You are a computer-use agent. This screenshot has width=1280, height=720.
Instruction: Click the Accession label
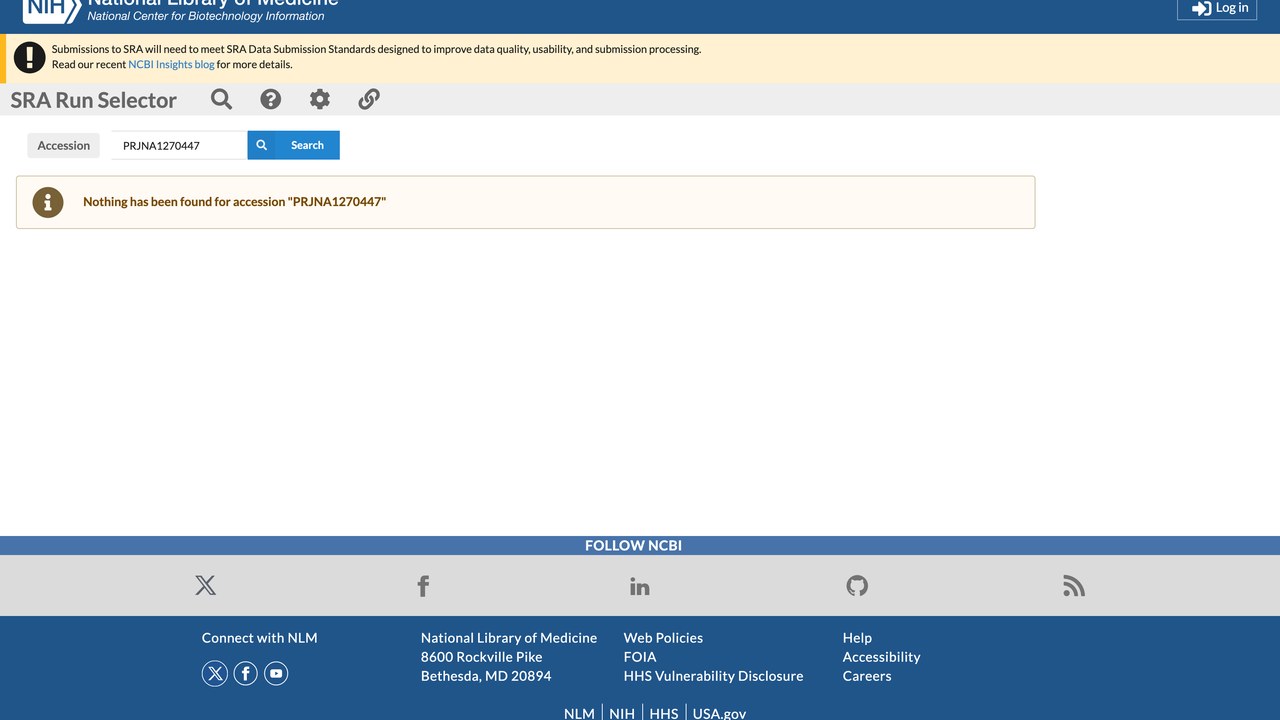(x=64, y=146)
